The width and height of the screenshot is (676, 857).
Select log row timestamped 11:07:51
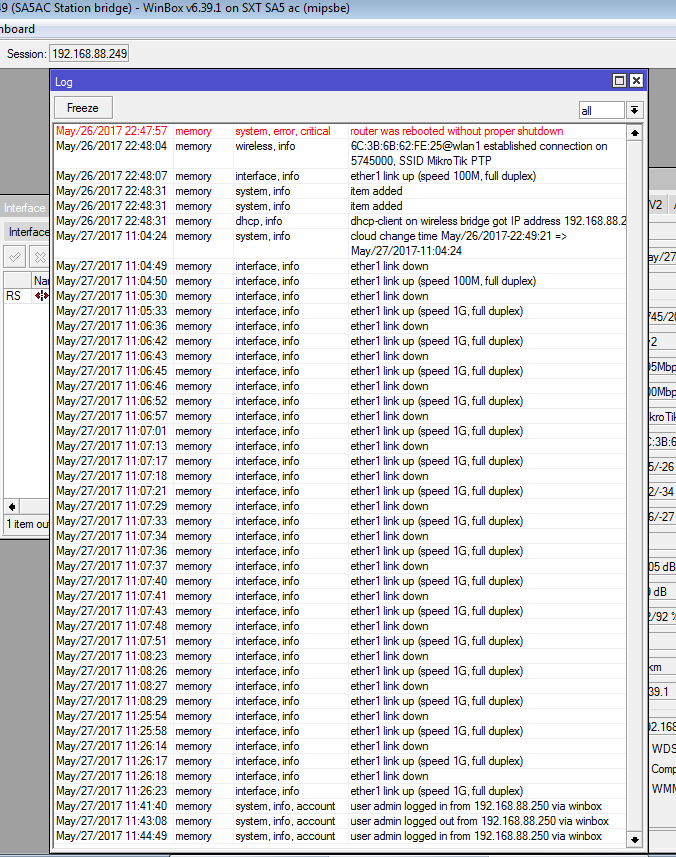tap(340, 641)
